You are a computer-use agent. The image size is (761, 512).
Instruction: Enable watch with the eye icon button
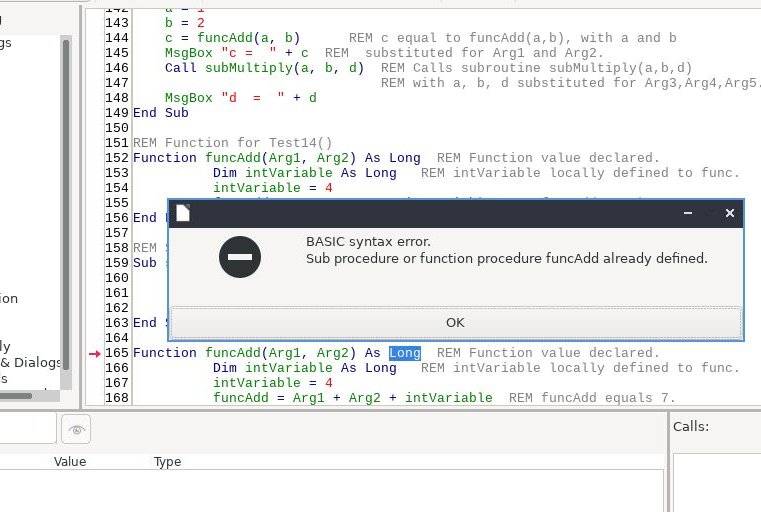[x=76, y=429]
